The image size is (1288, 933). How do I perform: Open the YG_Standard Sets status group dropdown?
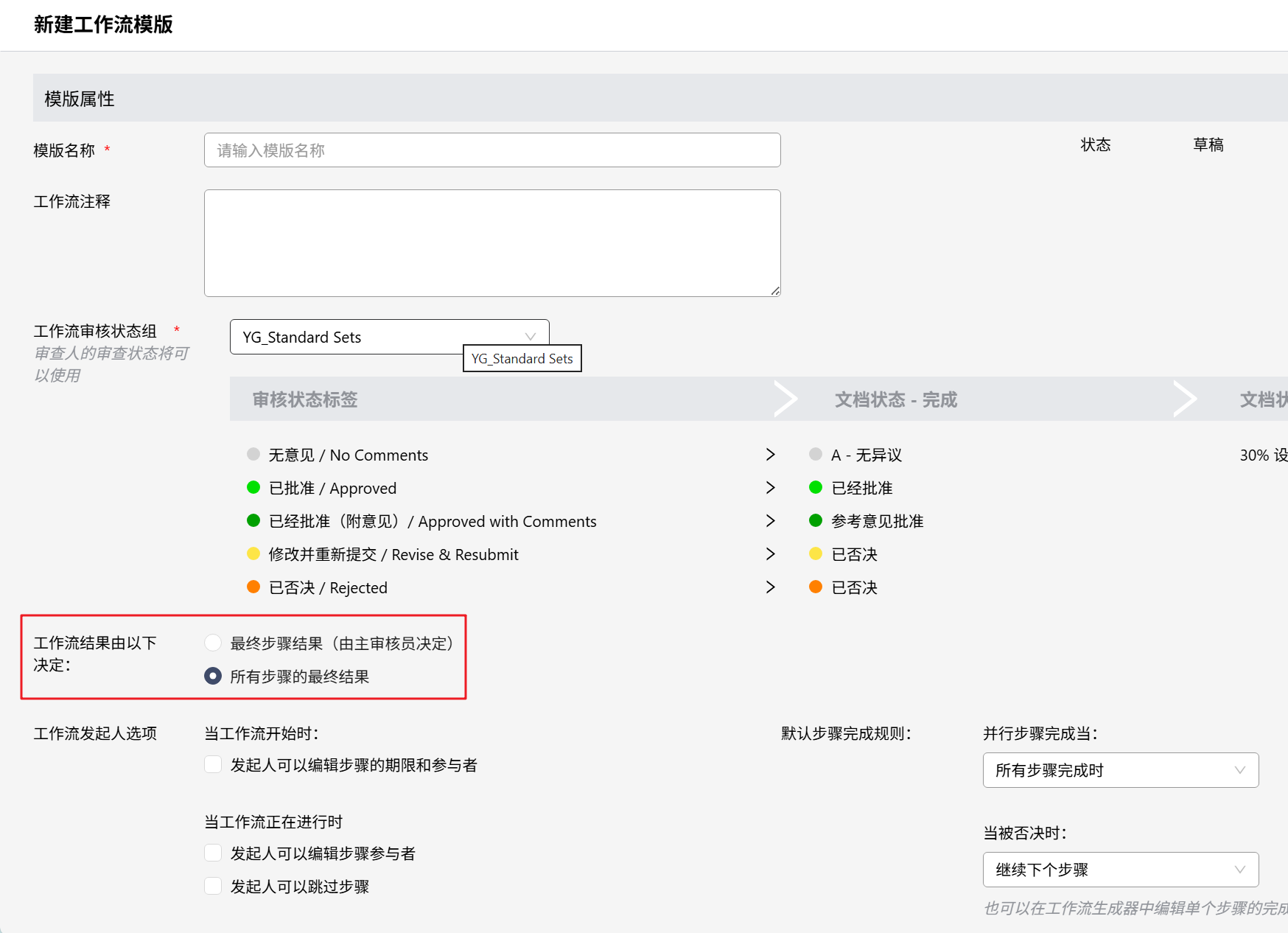pyautogui.click(x=389, y=337)
